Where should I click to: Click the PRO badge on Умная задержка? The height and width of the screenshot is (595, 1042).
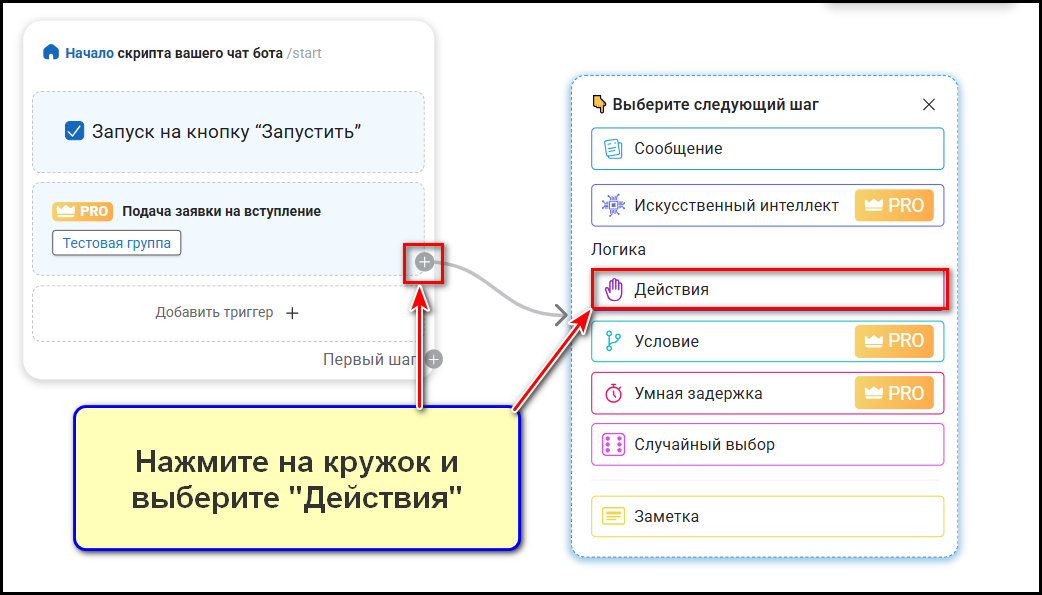pyautogui.click(x=894, y=393)
